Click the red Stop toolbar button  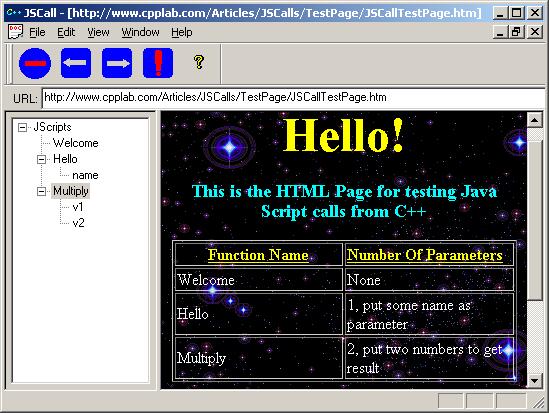pos(35,63)
